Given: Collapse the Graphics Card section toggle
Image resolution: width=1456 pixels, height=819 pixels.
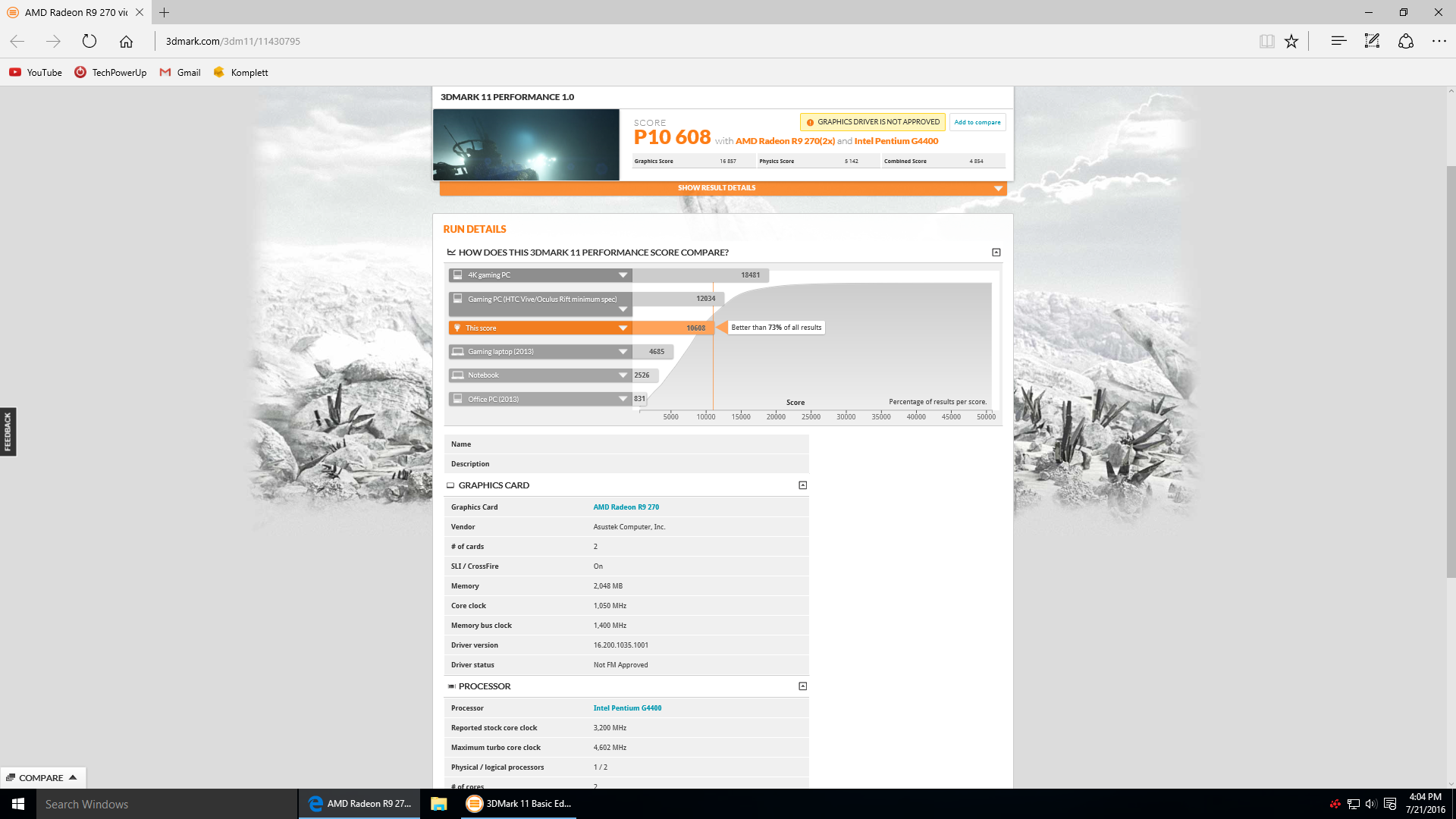Looking at the screenshot, I should [803, 485].
